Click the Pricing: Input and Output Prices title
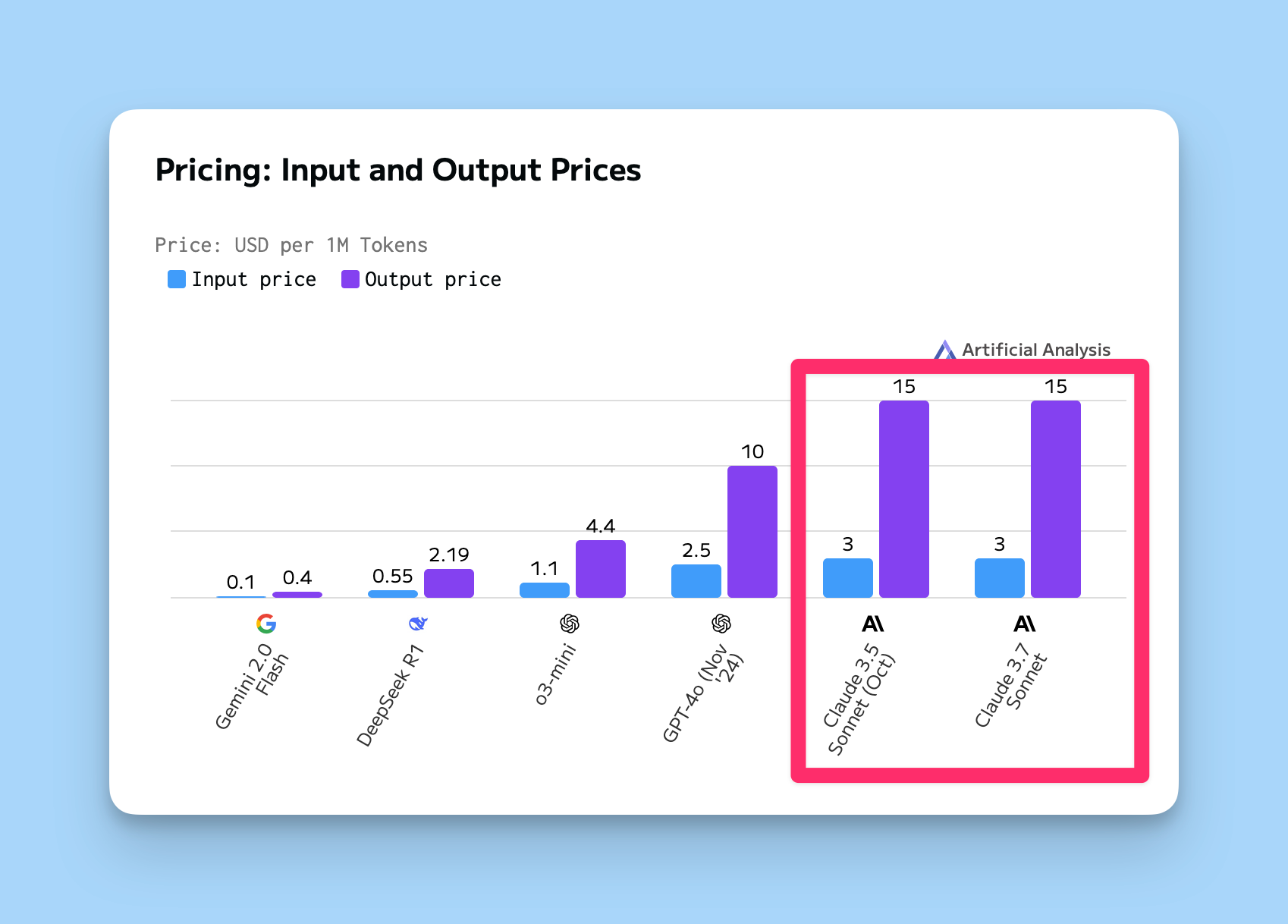1288x924 pixels. click(x=398, y=171)
